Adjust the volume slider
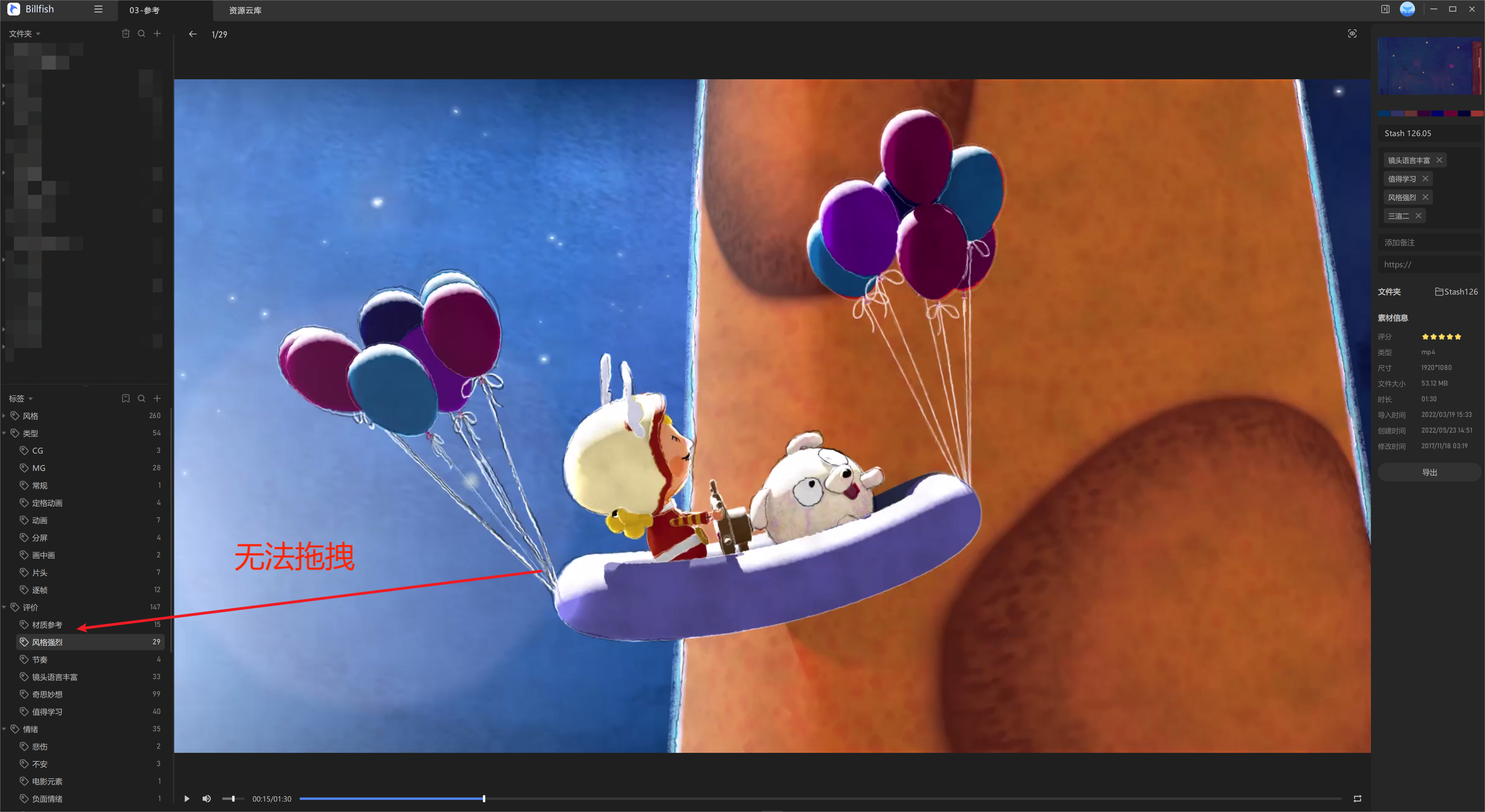 point(233,798)
